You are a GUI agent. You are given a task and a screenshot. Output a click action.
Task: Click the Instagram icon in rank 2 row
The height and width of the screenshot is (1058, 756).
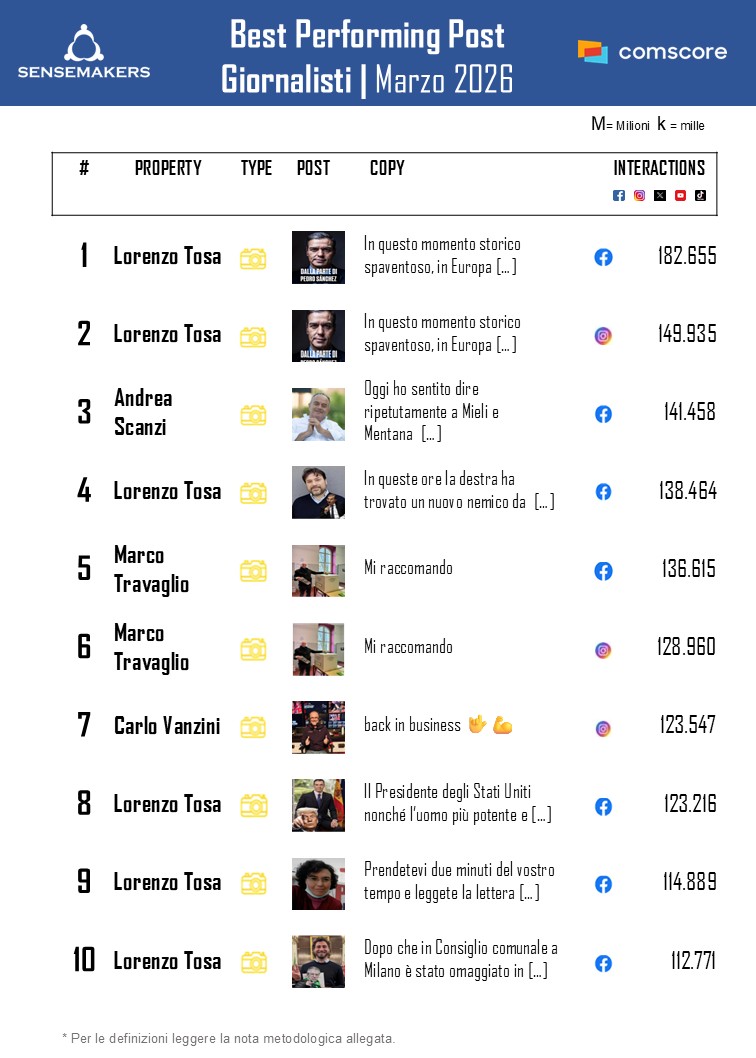(603, 336)
